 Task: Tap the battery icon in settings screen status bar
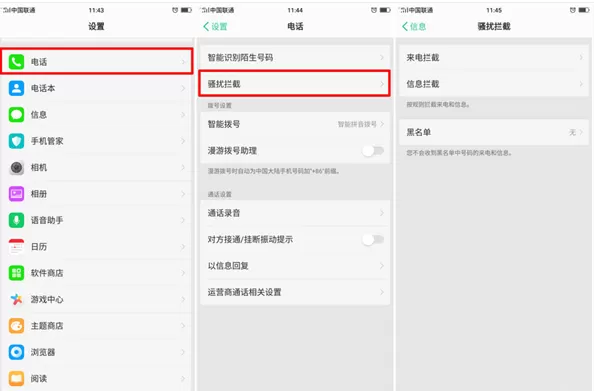coord(186,10)
